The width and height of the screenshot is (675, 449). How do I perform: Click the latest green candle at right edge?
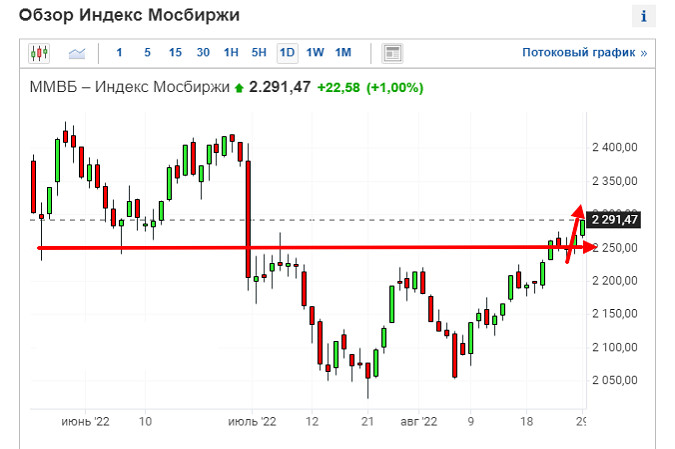pos(583,228)
